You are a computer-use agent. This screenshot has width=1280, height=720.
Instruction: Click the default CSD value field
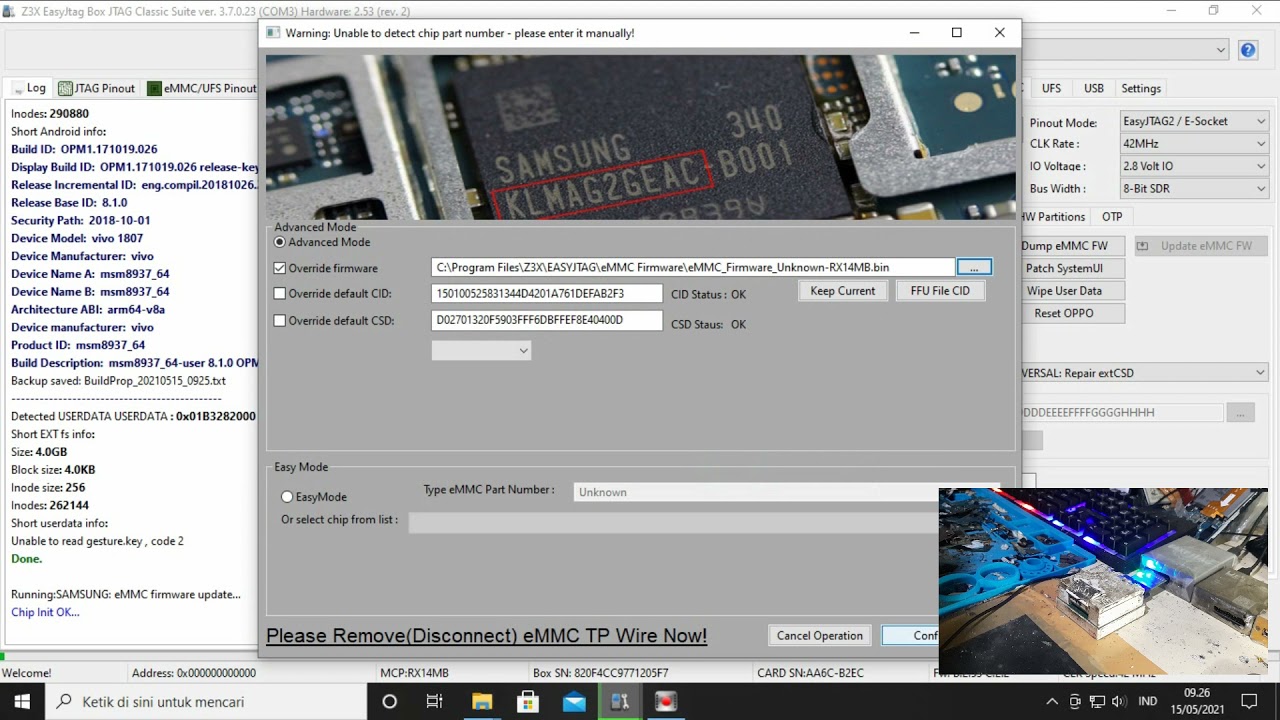pos(547,320)
